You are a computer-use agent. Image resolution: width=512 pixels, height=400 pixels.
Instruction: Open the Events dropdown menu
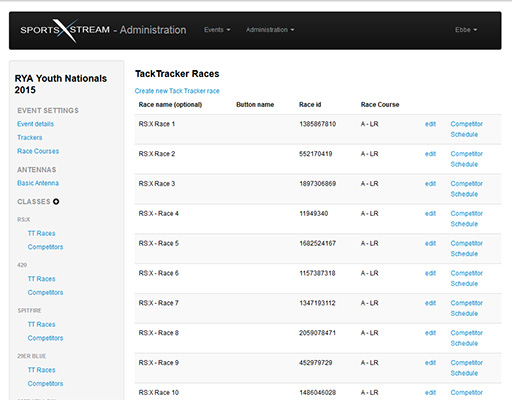pyautogui.click(x=217, y=30)
